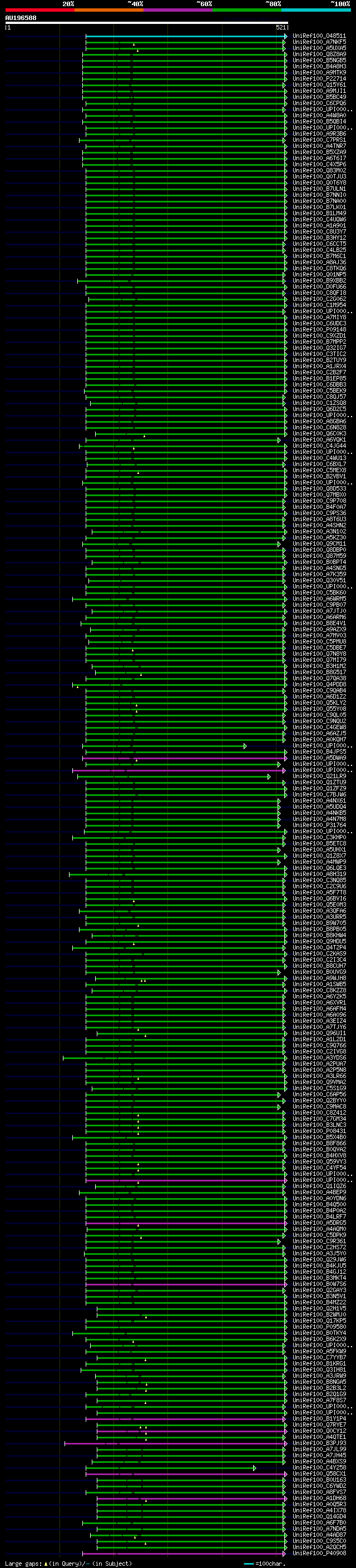The width and height of the screenshot is (356, 1568).
Task: Select label UniRef100_Q58CX1
Action: (x=319, y=1473)
